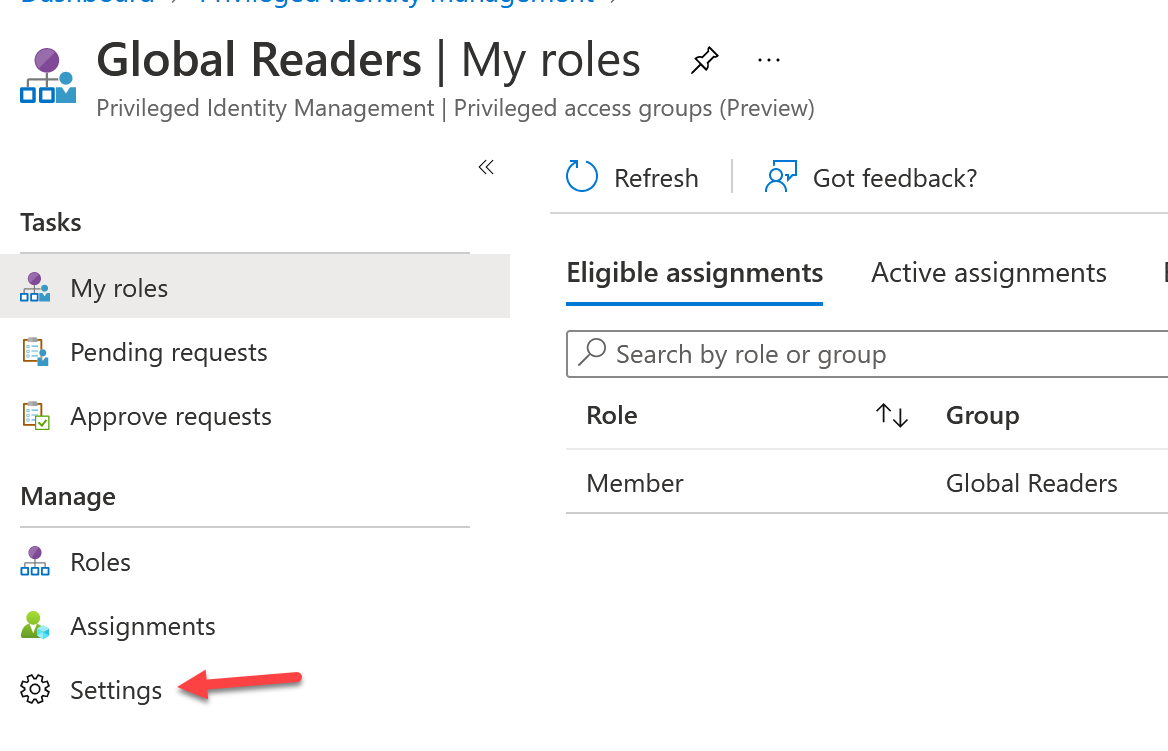Switch to Active assignments tab
The width and height of the screenshot is (1168, 751).
pyautogui.click(x=988, y=273)
